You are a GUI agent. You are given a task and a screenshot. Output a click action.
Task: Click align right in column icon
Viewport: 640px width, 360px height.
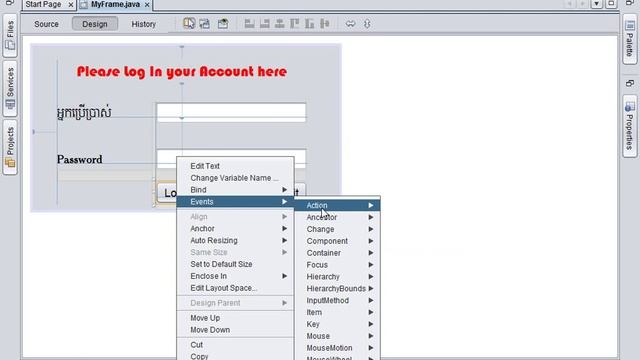pyautogui.click(x=265, y=24)
